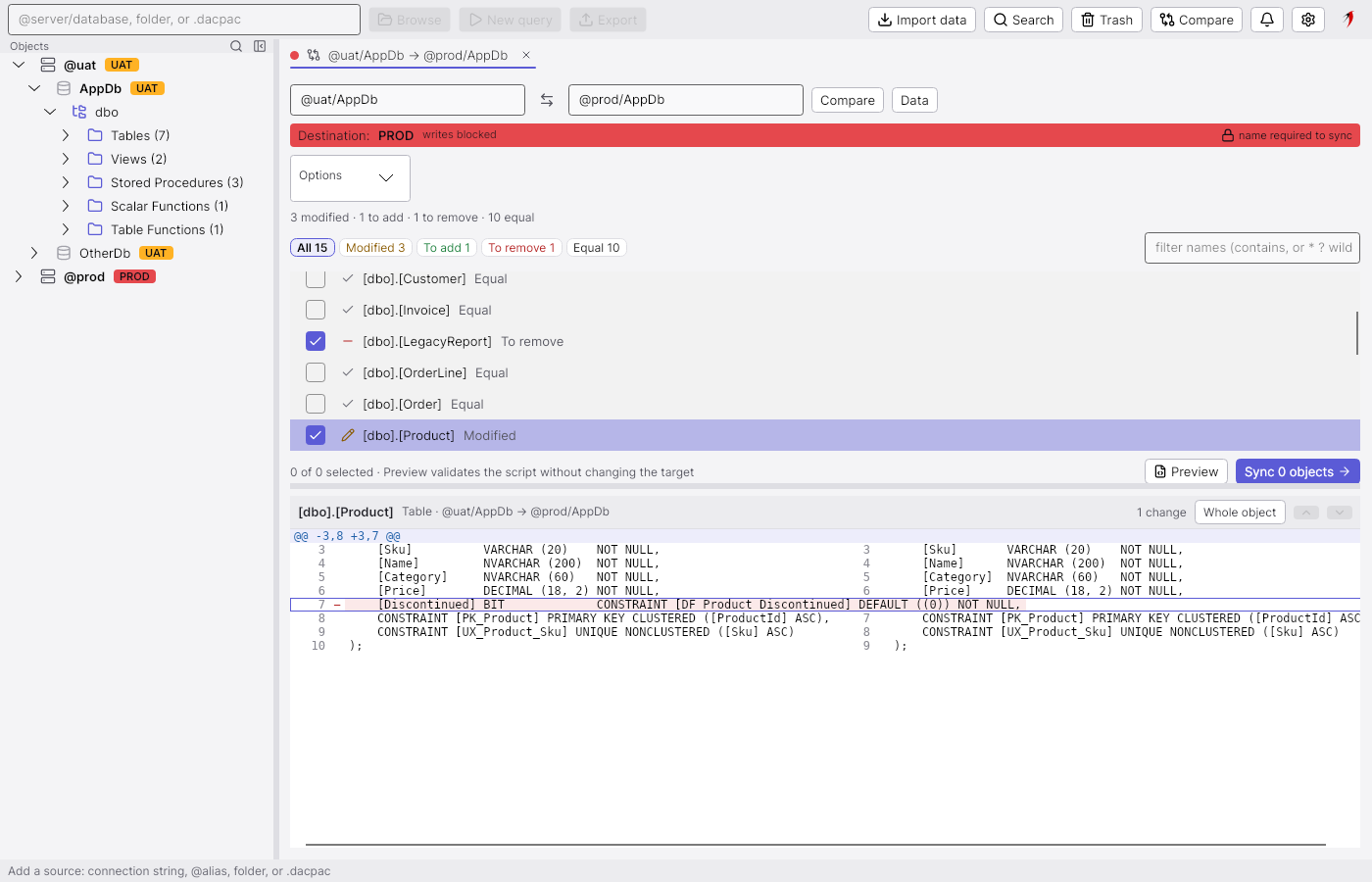Click the search icon in Objects panel

tap(236, 46)
